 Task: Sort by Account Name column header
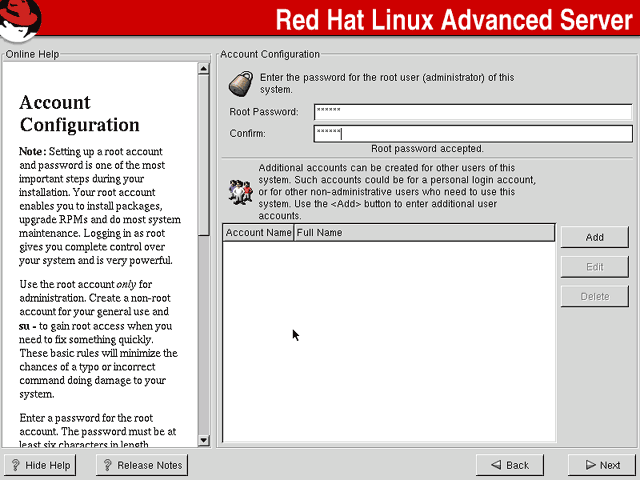pyautogui.click(x=258, y=233)
